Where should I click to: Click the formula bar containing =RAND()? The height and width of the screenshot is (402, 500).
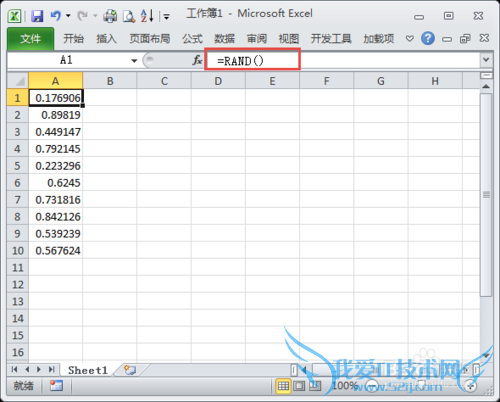click(343, 61)
